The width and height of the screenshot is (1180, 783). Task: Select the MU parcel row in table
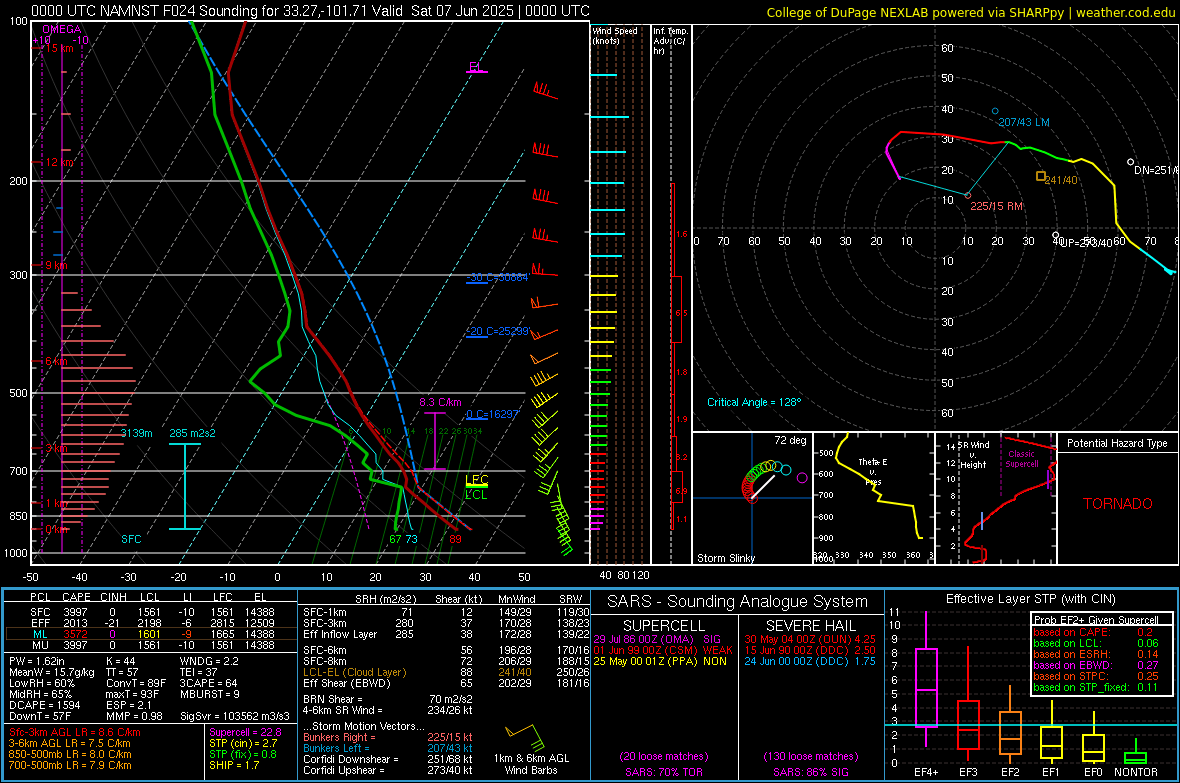coord(151,645)
